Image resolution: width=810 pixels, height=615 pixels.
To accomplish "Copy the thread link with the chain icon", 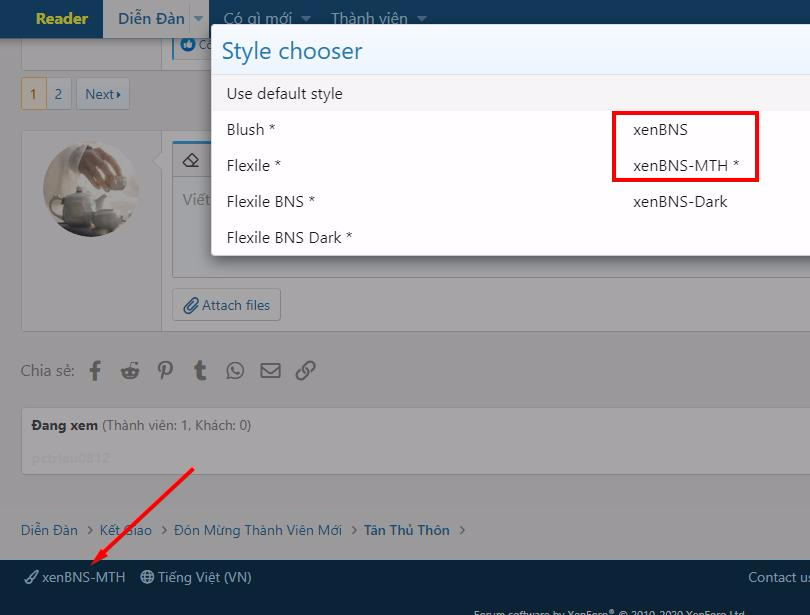I will [x=306, y=371].
